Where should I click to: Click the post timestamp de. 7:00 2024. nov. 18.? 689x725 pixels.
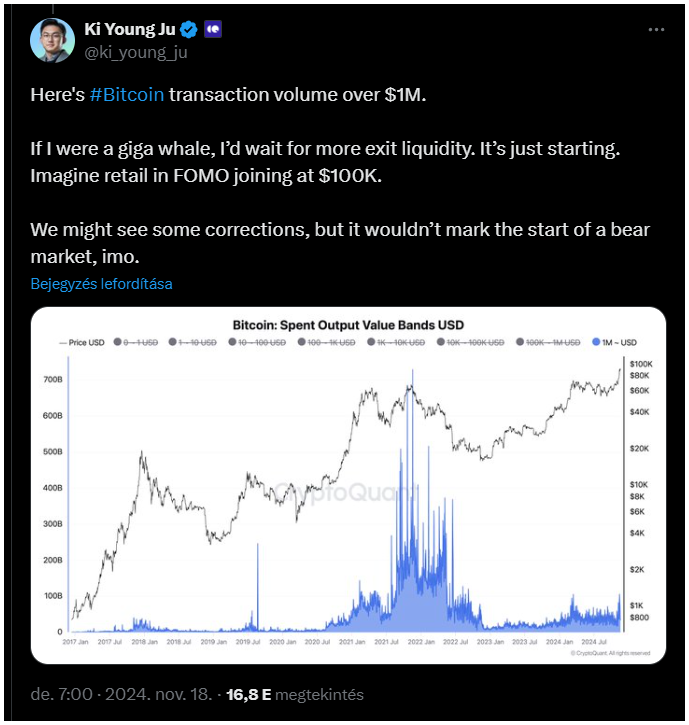click(x=121, y=694)
